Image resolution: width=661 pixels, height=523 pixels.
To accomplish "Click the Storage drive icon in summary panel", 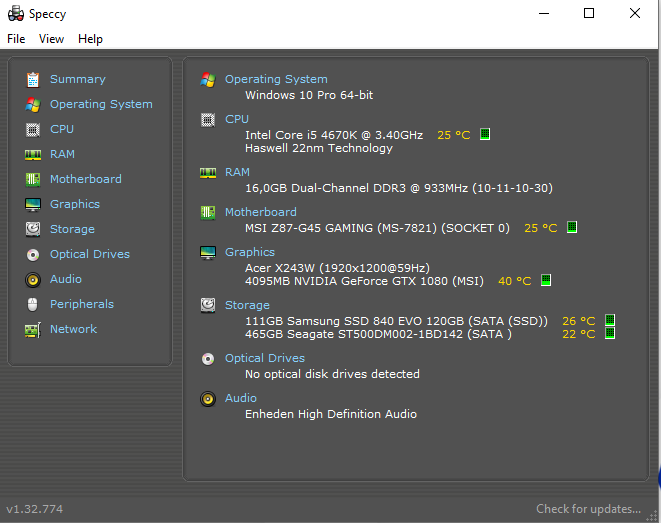I will (x=208, y=305).
